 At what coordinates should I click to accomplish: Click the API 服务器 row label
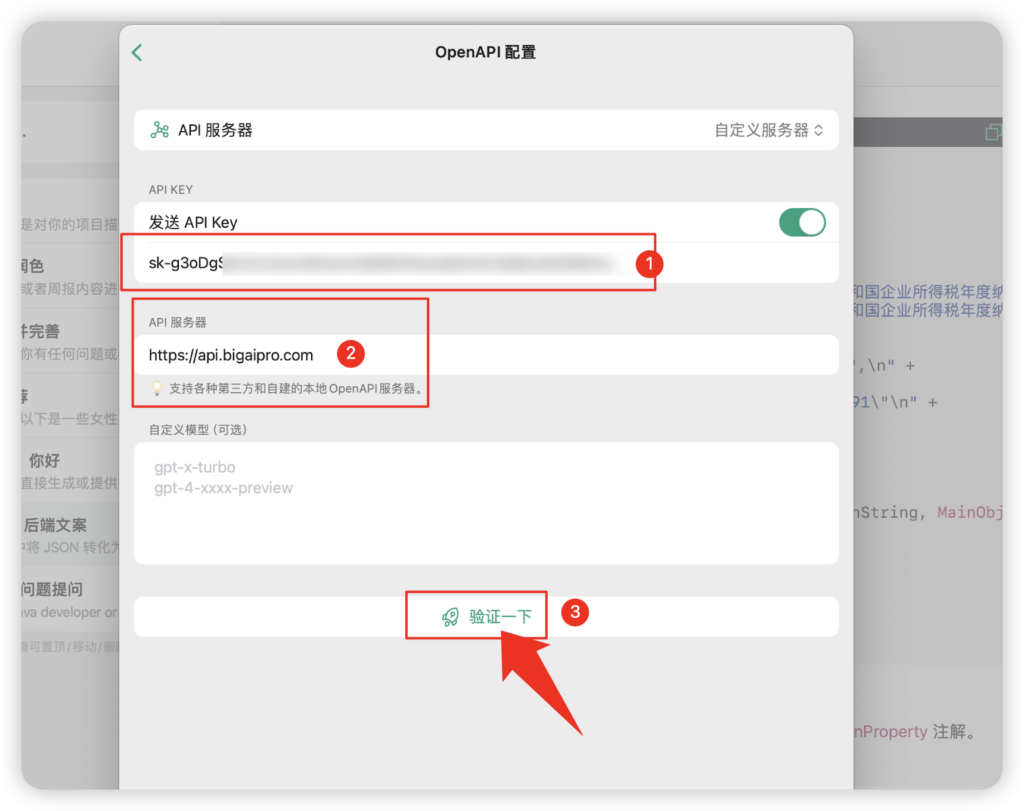[x=216, y=131]
